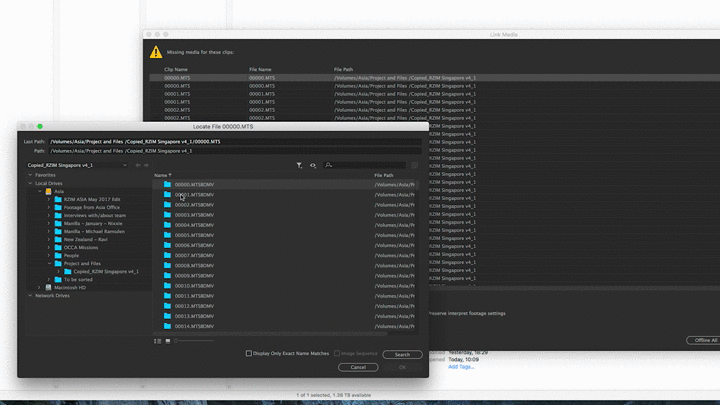
Task: Expand the New Zealand – Ravi folder
Action: (x=49, y=239)
